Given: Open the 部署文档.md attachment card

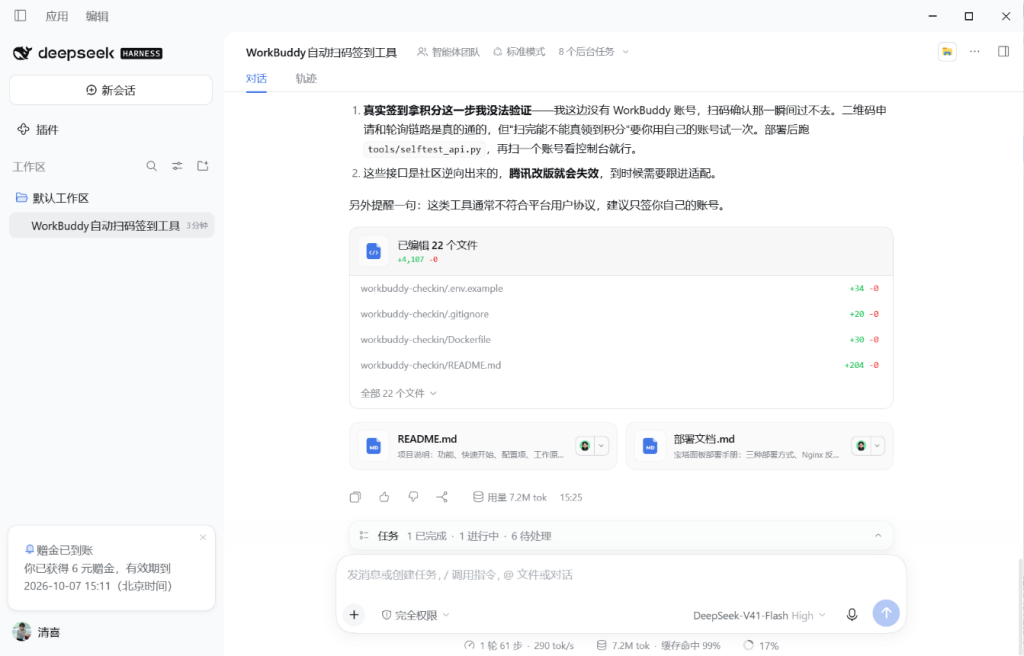Looking at the screenshot, I should click(x=759, y=446).
